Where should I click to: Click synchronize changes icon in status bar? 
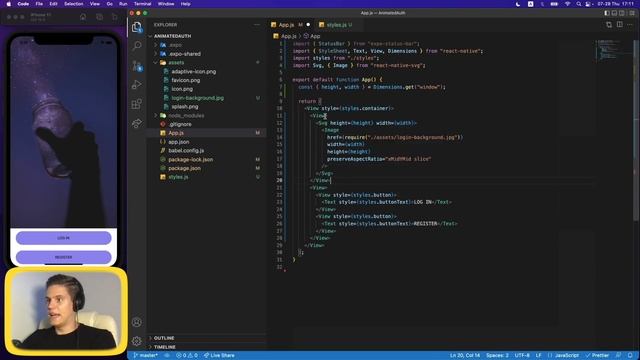(167, 356)
